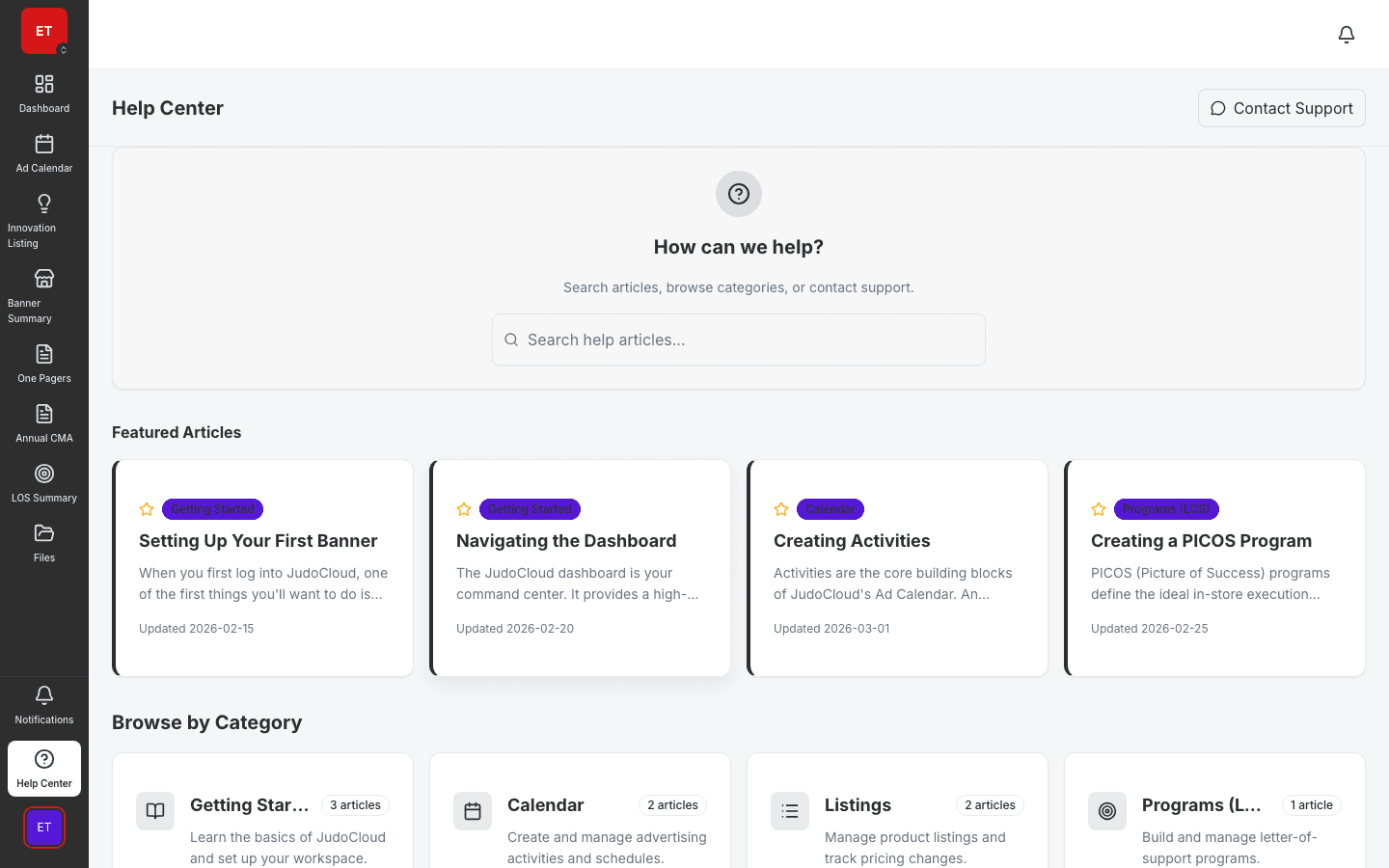The width and height of the screenshot is (1389, 868).
Task: Click the Programs category target icon
Action: 1107,811
